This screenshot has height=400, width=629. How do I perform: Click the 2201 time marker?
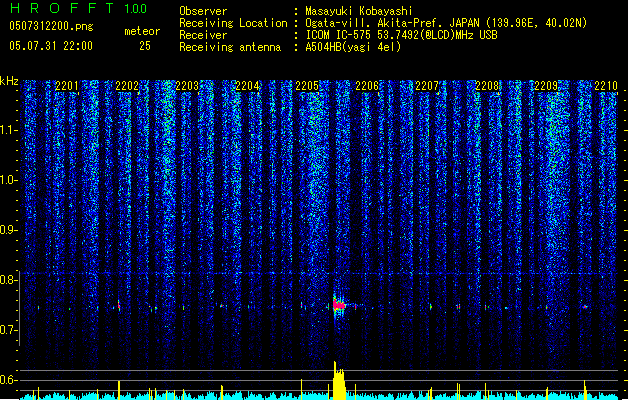tap(67, 86)
